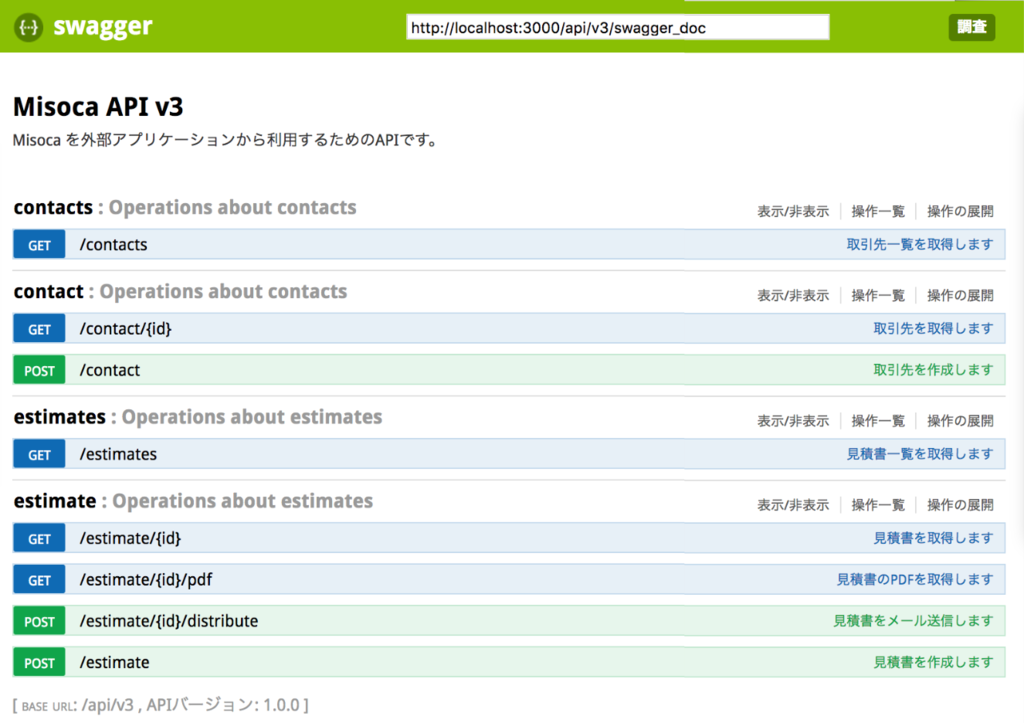1024x723 pixels.
Task: Click the green 調査 explore button
Action: 972,27
